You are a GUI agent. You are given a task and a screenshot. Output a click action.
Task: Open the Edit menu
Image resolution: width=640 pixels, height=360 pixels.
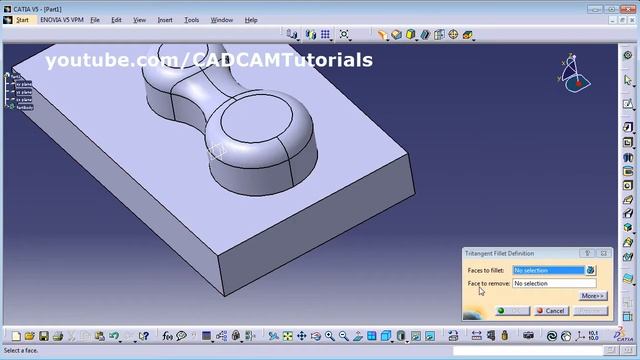tap(116, 20)
